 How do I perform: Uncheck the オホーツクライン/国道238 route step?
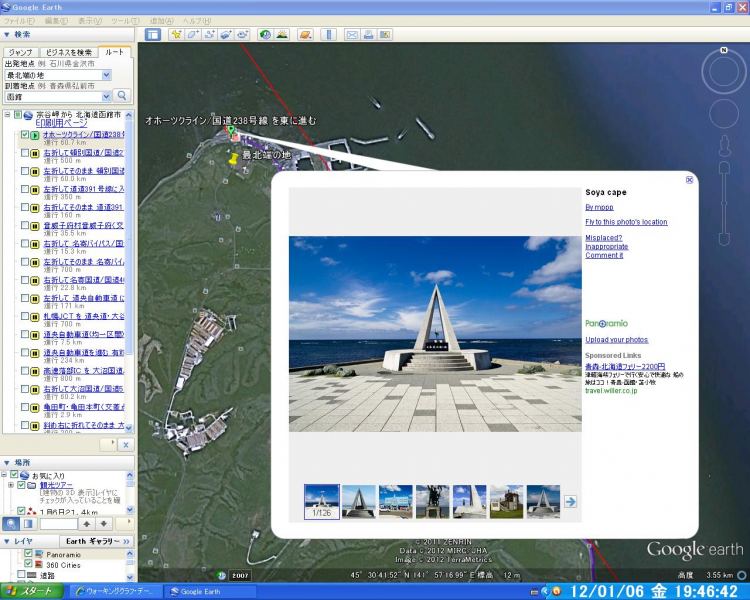[25, 134]
